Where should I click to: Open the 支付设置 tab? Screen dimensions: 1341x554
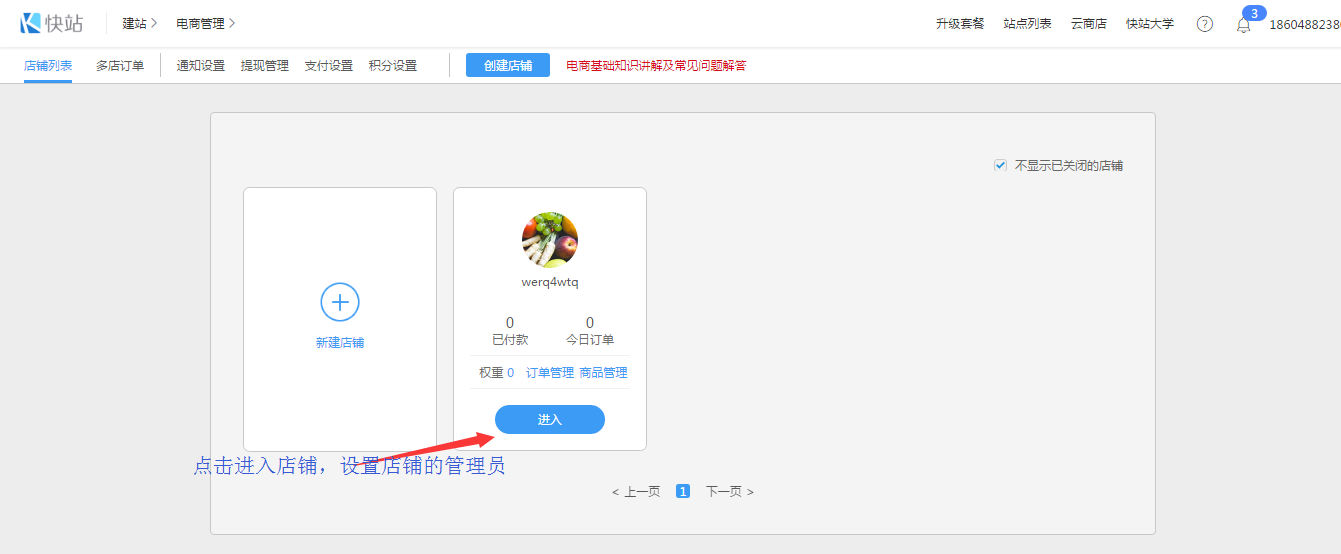click(x=329, y=66)
